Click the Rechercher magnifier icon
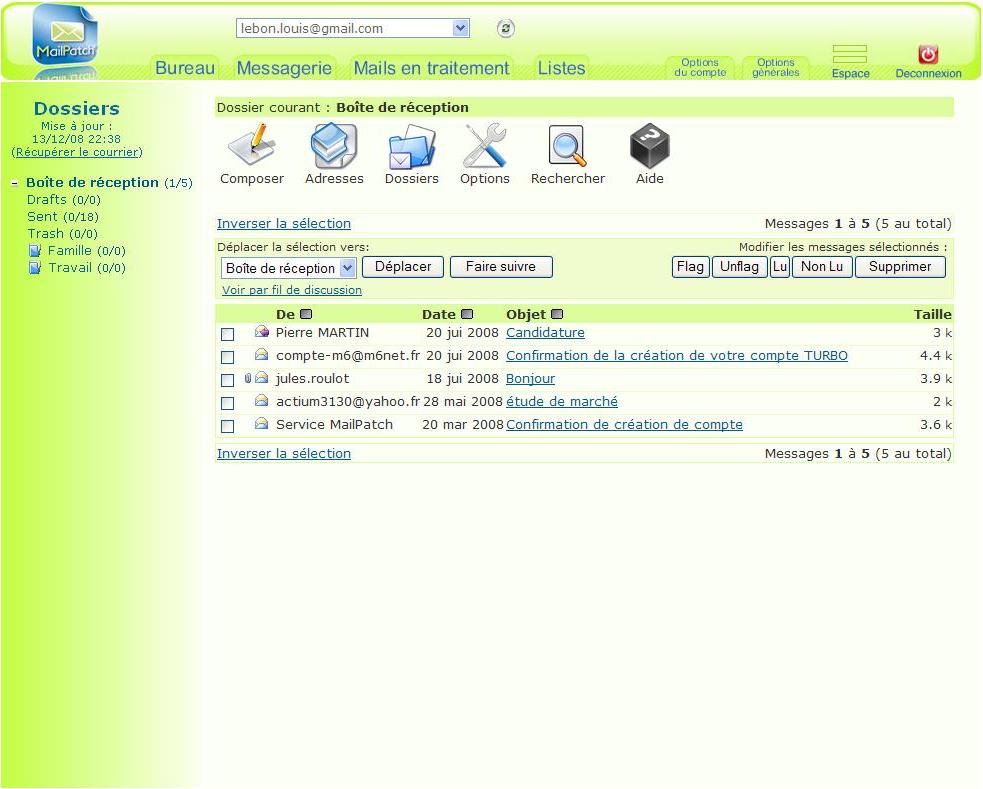The height and width of the screenshot is (789, 983). [567, 147]
